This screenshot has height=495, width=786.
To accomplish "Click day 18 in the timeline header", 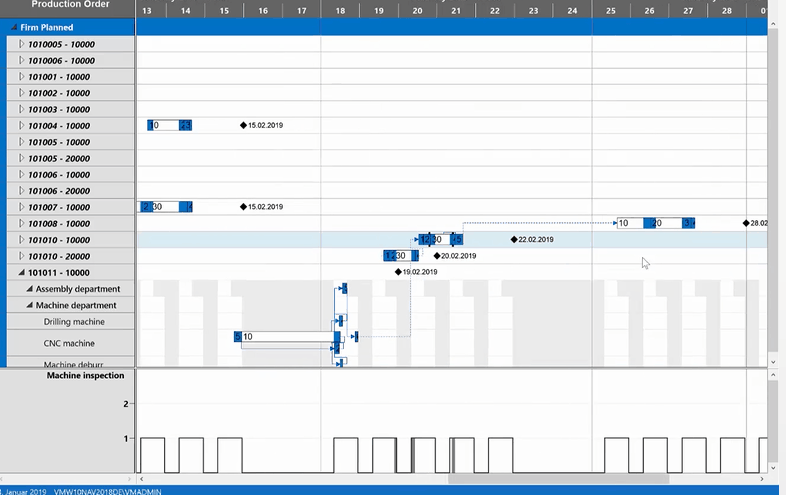I will [x=340, y=10].
